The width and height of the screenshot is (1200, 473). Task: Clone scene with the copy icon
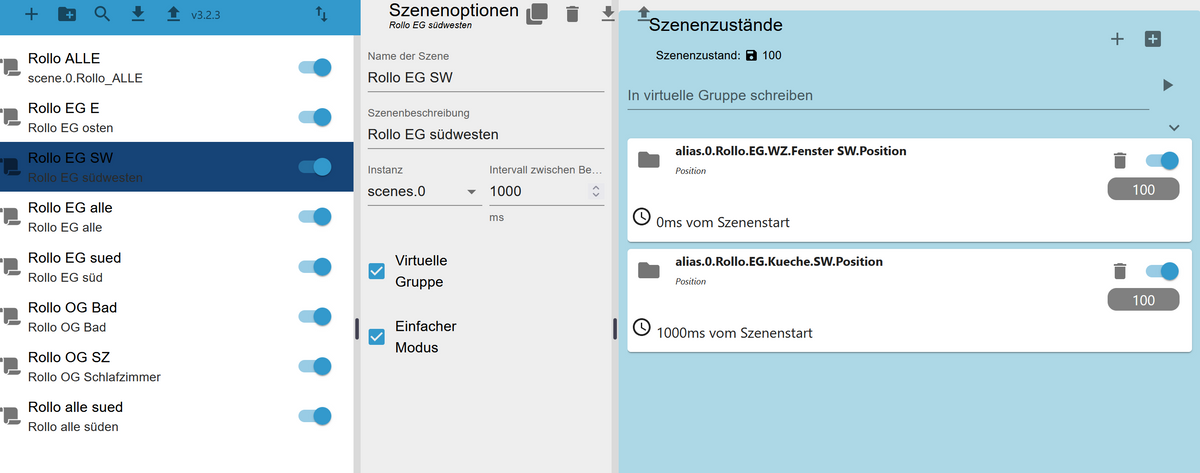click(x=538, y=13)
